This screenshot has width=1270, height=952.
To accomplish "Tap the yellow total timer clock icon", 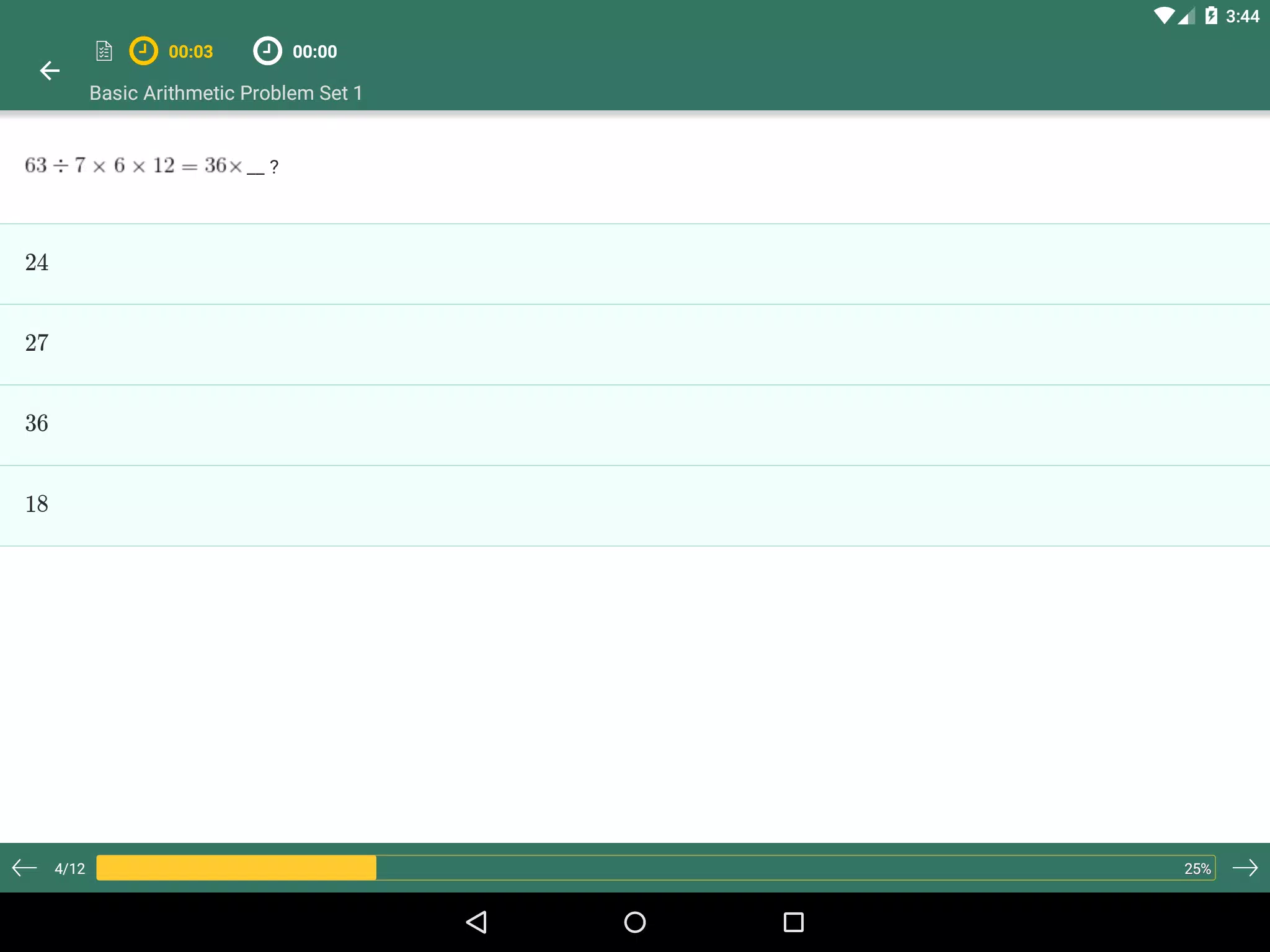I will [143, 51].
